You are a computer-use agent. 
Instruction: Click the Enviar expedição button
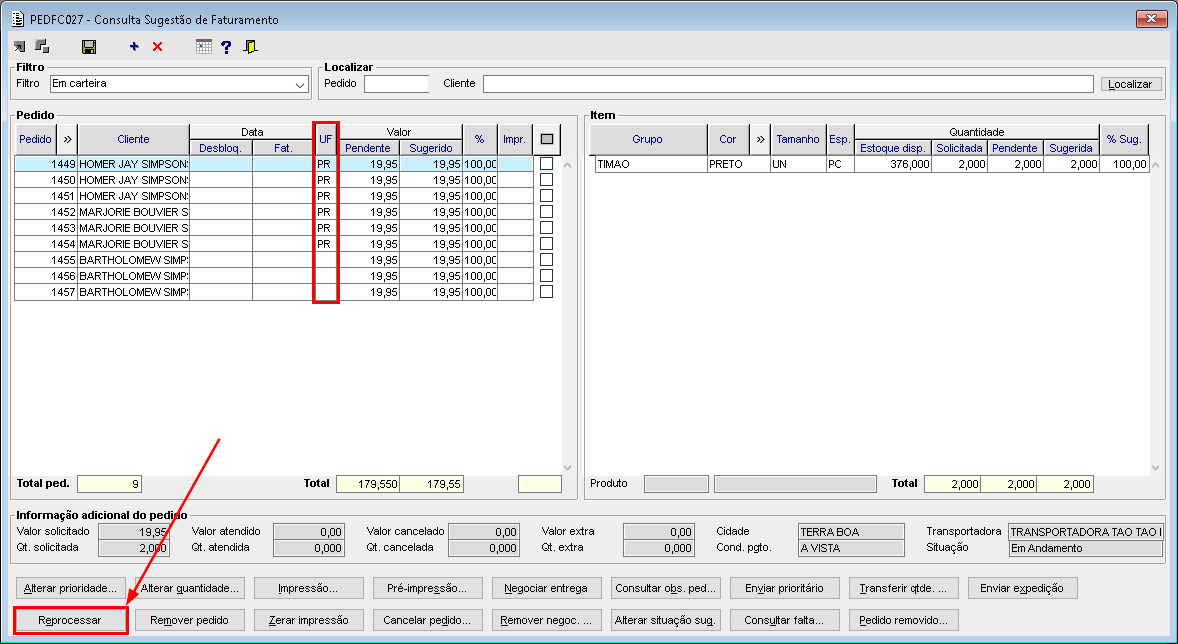click(1022, 588)
